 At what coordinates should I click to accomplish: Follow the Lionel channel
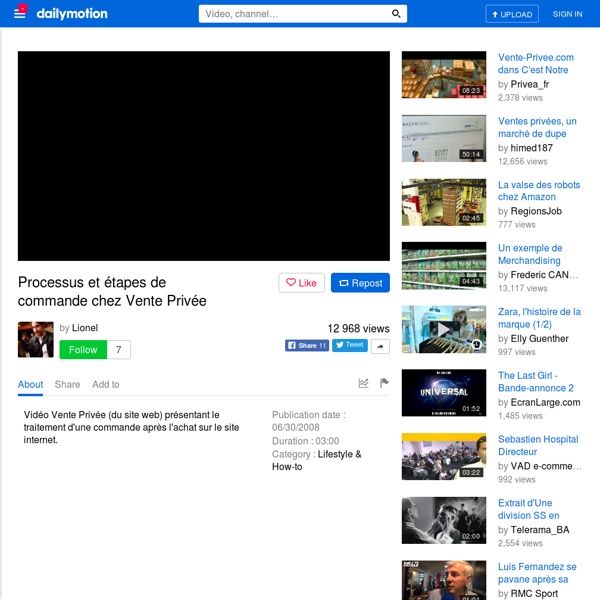(x=83, y=349)
